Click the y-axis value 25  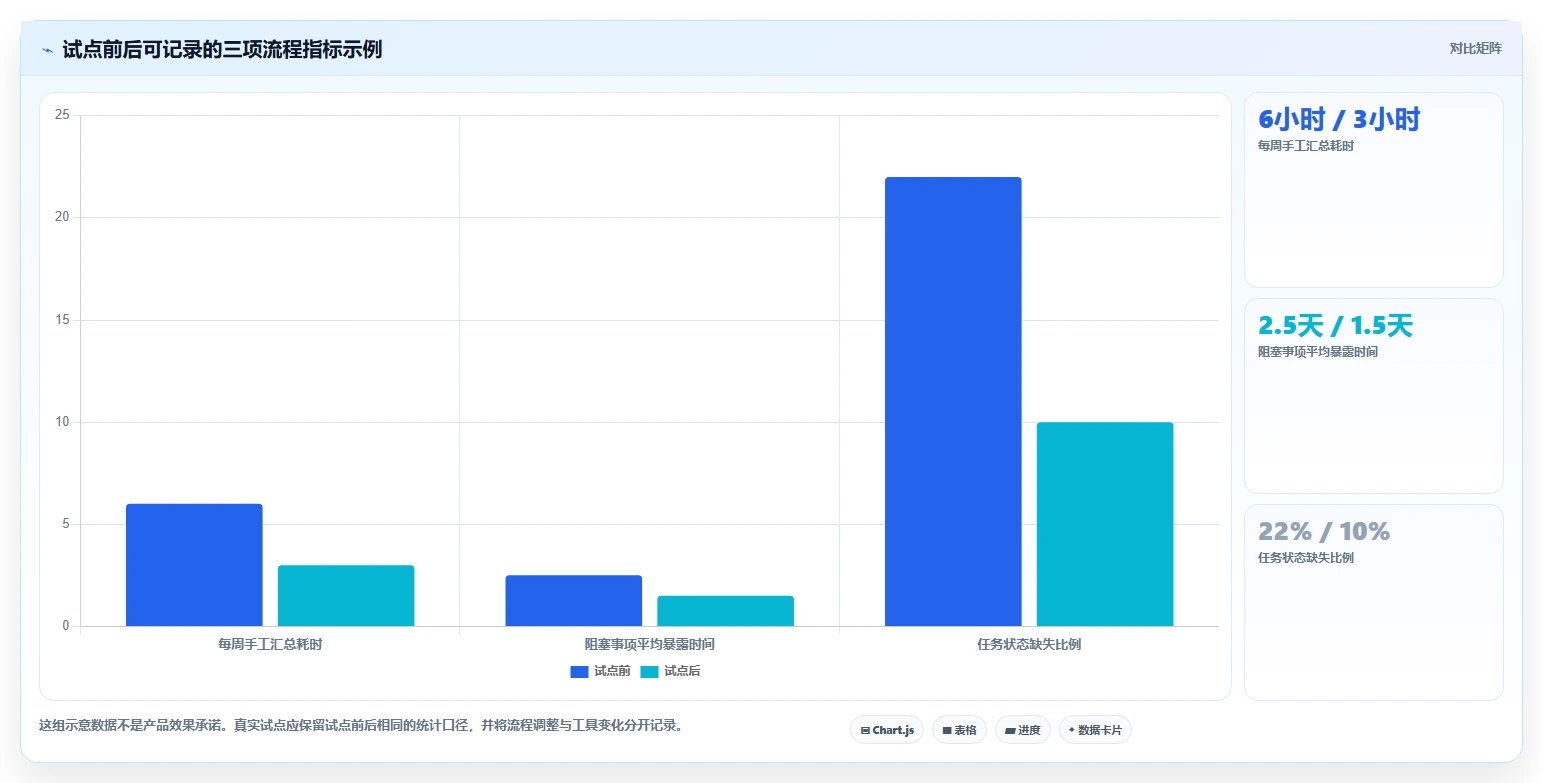tap(62, 115)
